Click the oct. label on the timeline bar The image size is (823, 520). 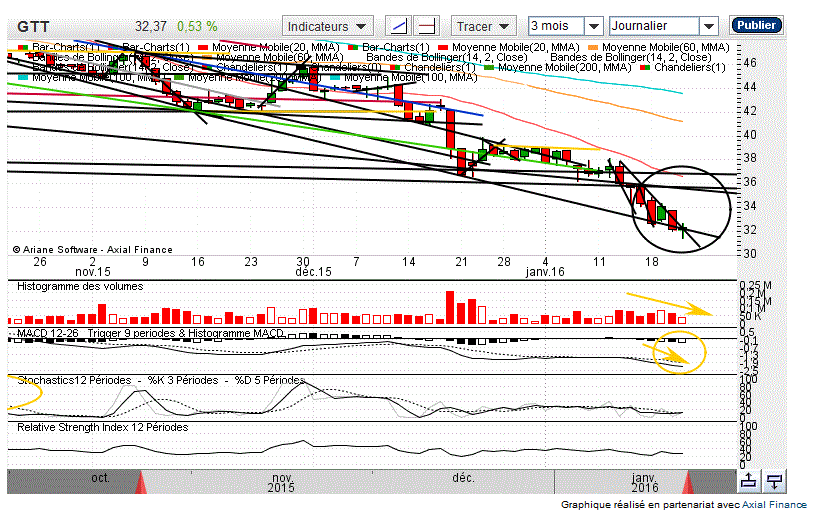coord(100,478)
